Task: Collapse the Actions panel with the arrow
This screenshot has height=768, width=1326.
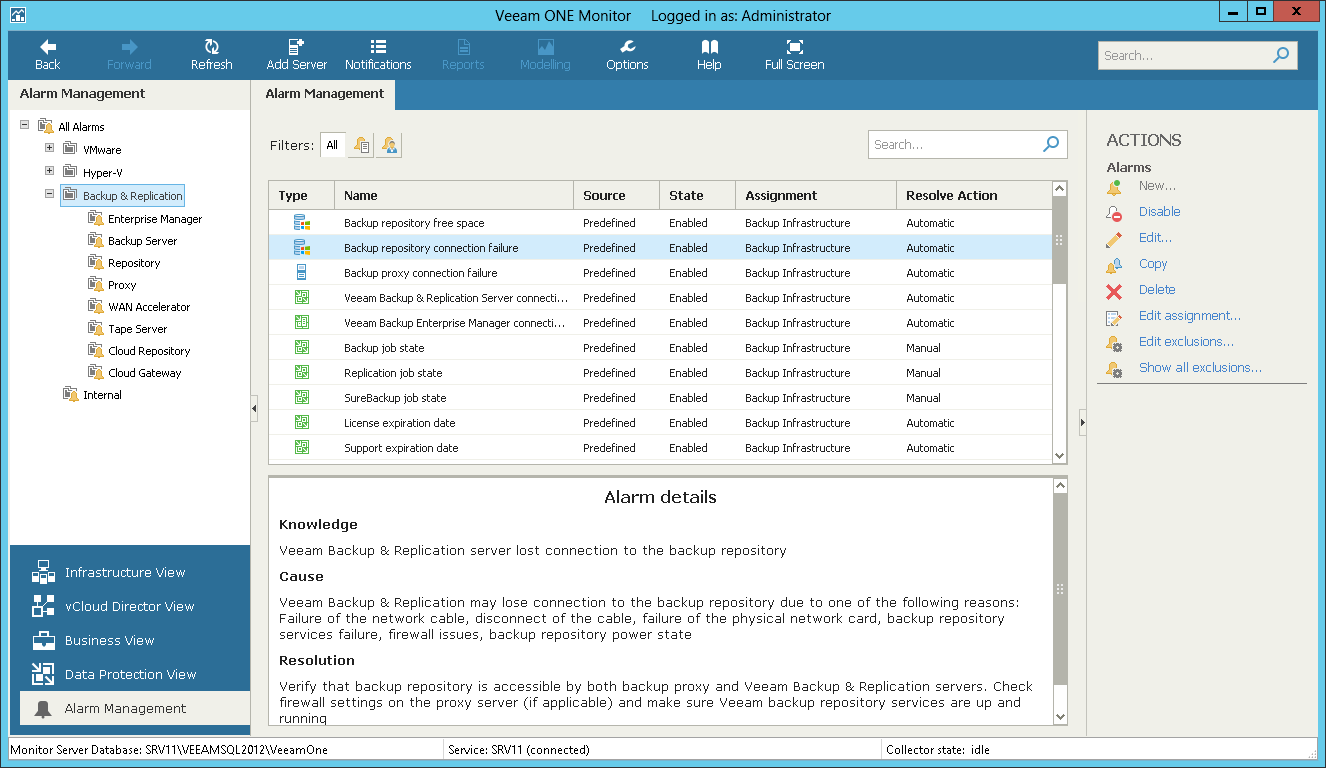Action: point(1083,423)
